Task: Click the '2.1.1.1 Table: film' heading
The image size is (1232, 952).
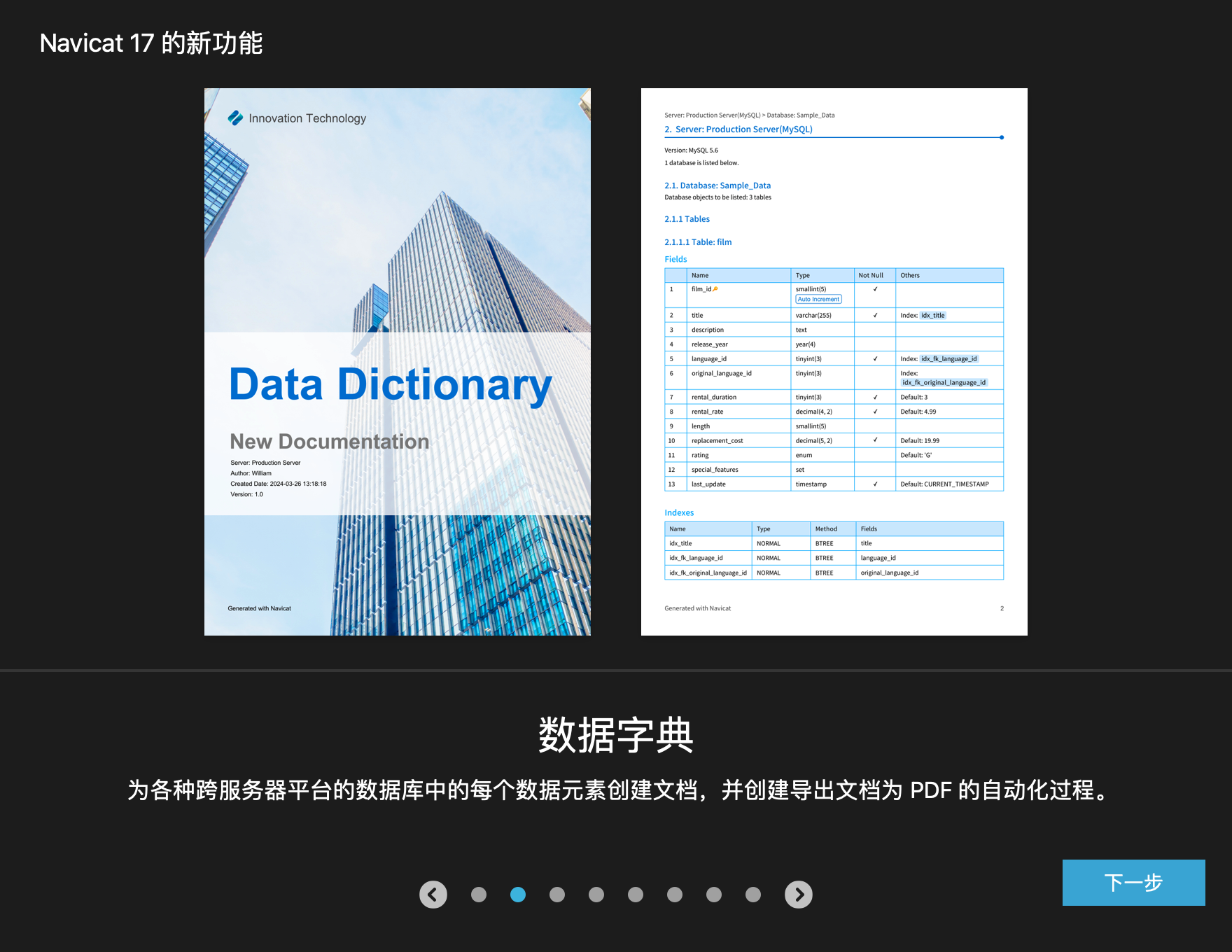Action: pos(698,242)
